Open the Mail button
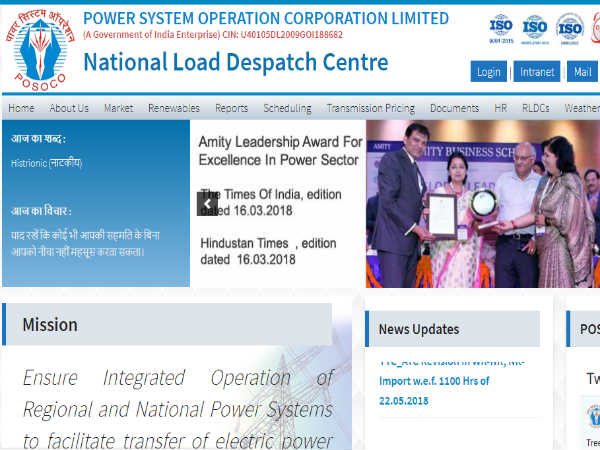Screen dimensions: 600x450 (x=581, y=72)
